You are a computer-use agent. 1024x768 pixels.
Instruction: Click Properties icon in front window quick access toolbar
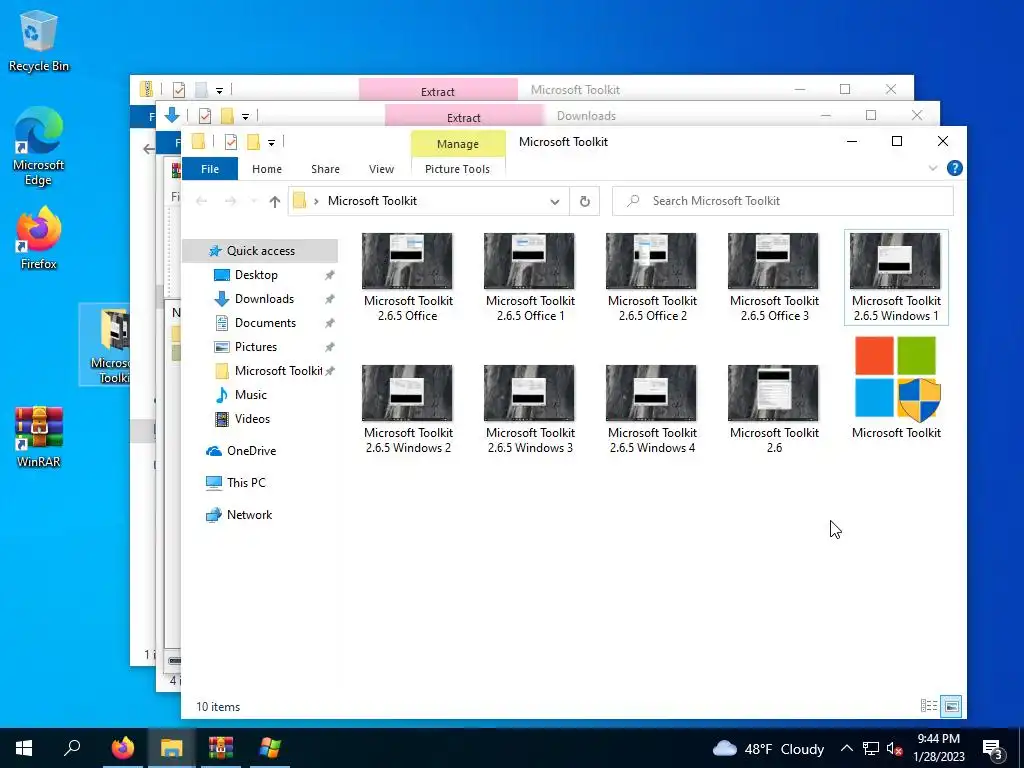click(231, 142)
